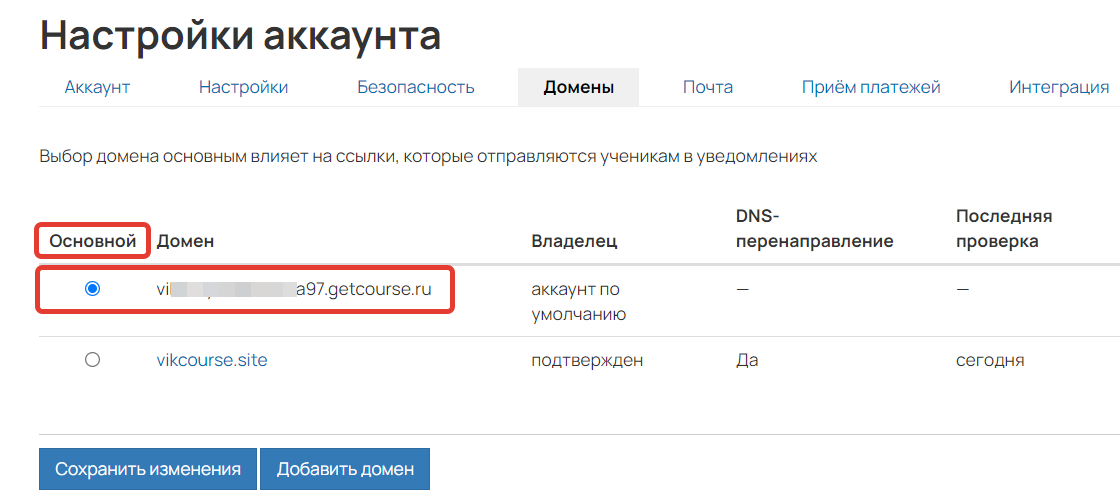The image size is (1120, 502).
Task: Click the 'аккаунт по умолчанию' owner cell
Action: (579, 301)
